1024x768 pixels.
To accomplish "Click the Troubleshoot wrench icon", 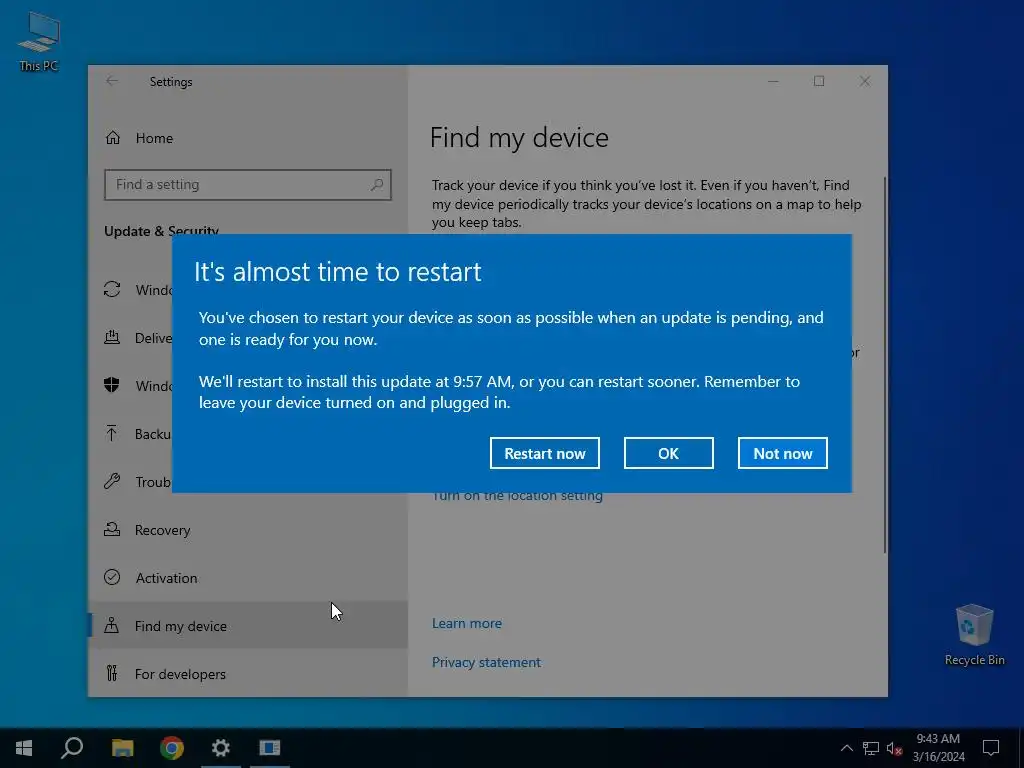I will pyautogui.click(x=112, y=481).
